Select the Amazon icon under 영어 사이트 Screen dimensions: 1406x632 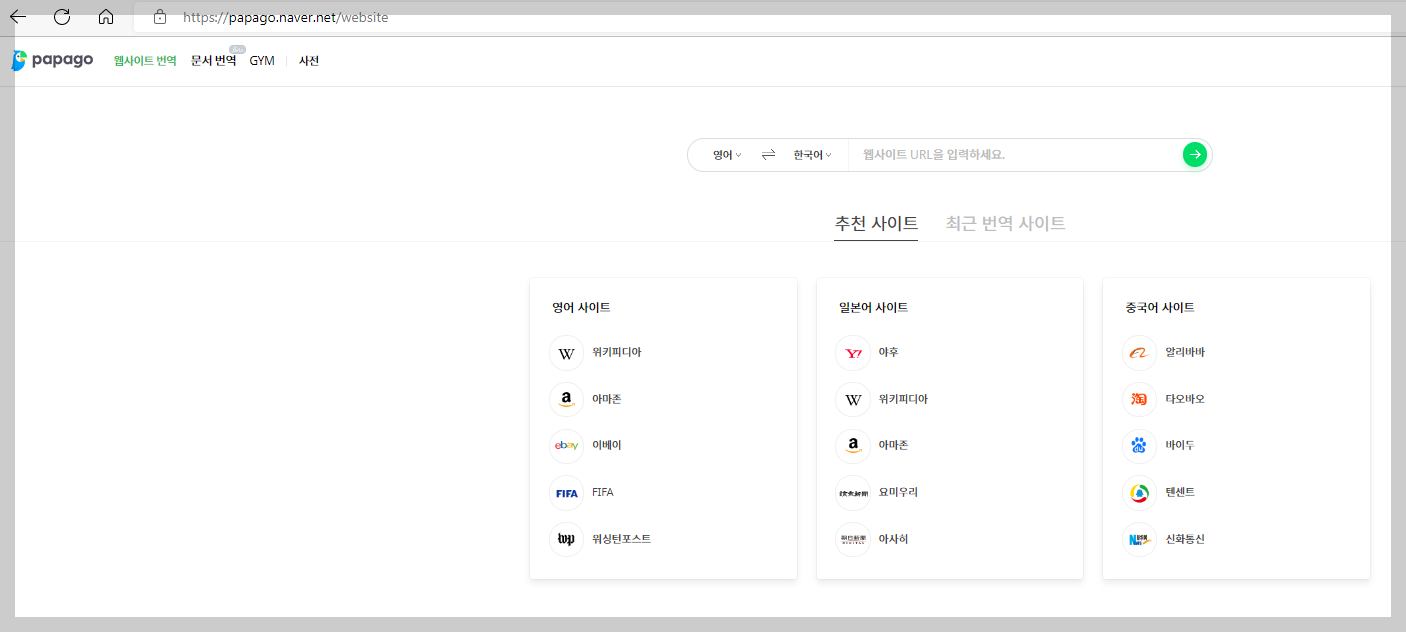[566, 399]
